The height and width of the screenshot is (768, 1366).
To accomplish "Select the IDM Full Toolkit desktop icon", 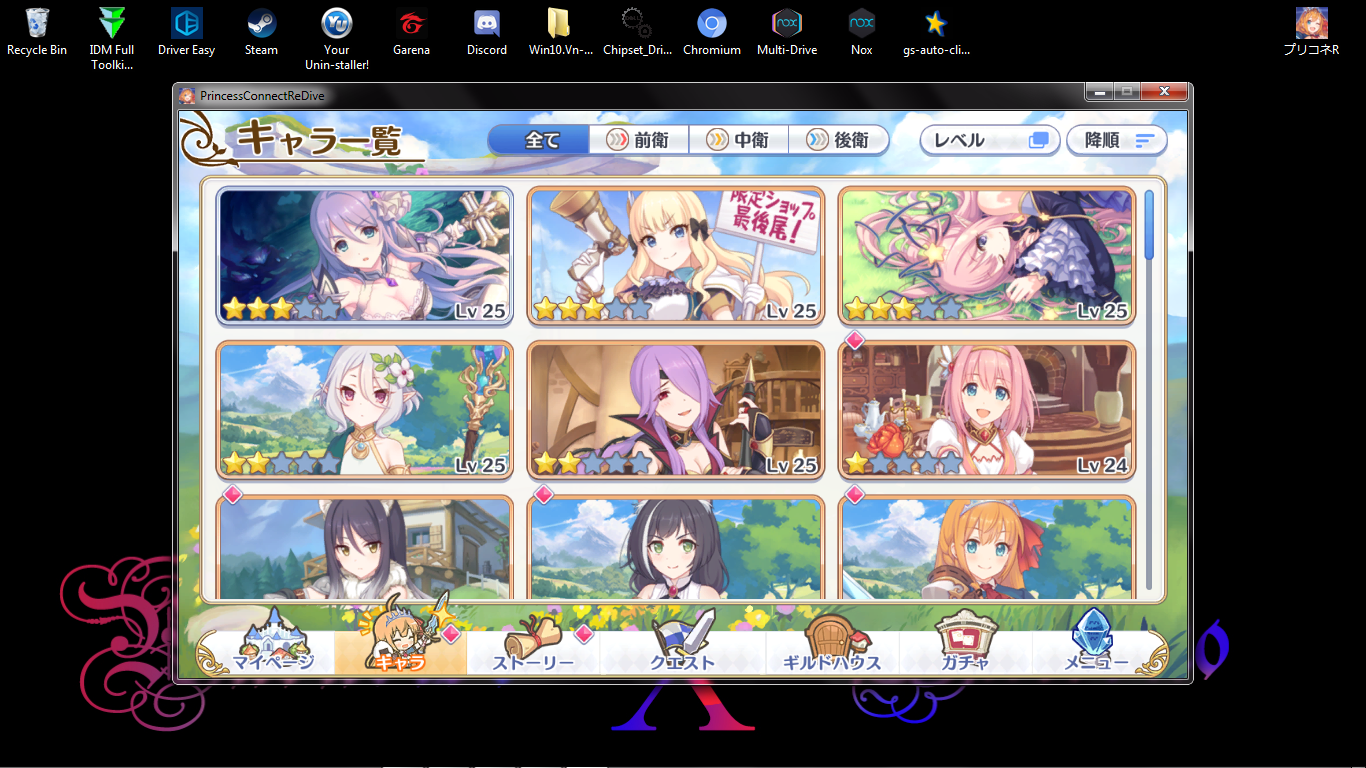I will click(x=112, y=39).
